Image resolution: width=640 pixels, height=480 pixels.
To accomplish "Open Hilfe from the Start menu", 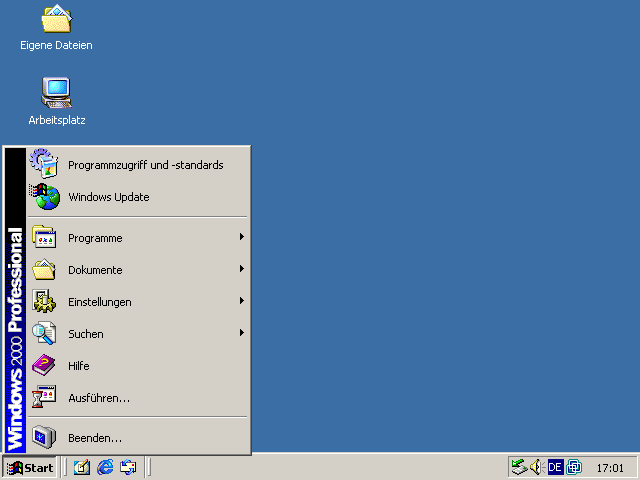I will tap(138, 365).
